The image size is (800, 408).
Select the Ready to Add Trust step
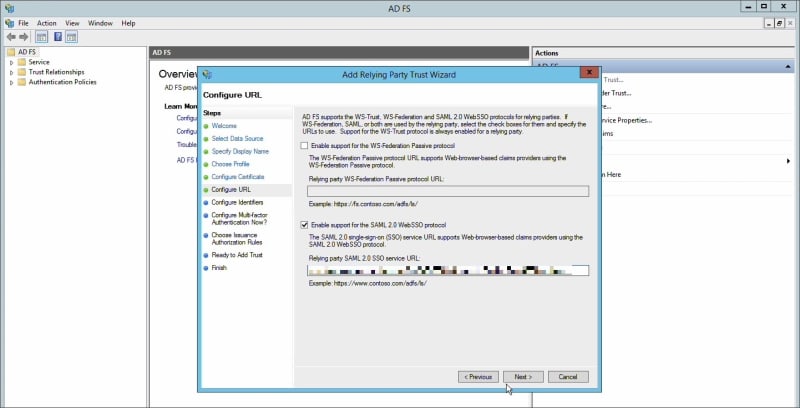coord(237,255)
